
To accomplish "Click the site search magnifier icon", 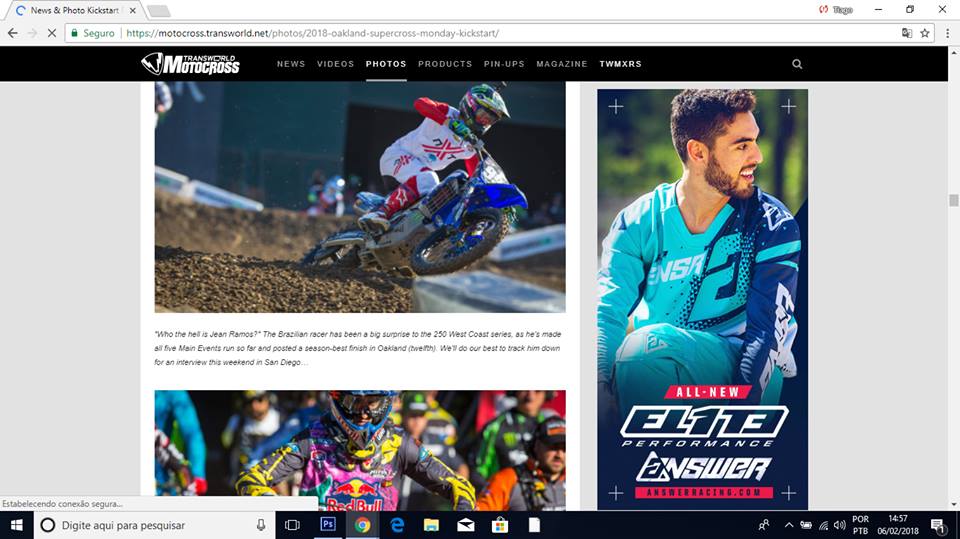I will [797, 64].
